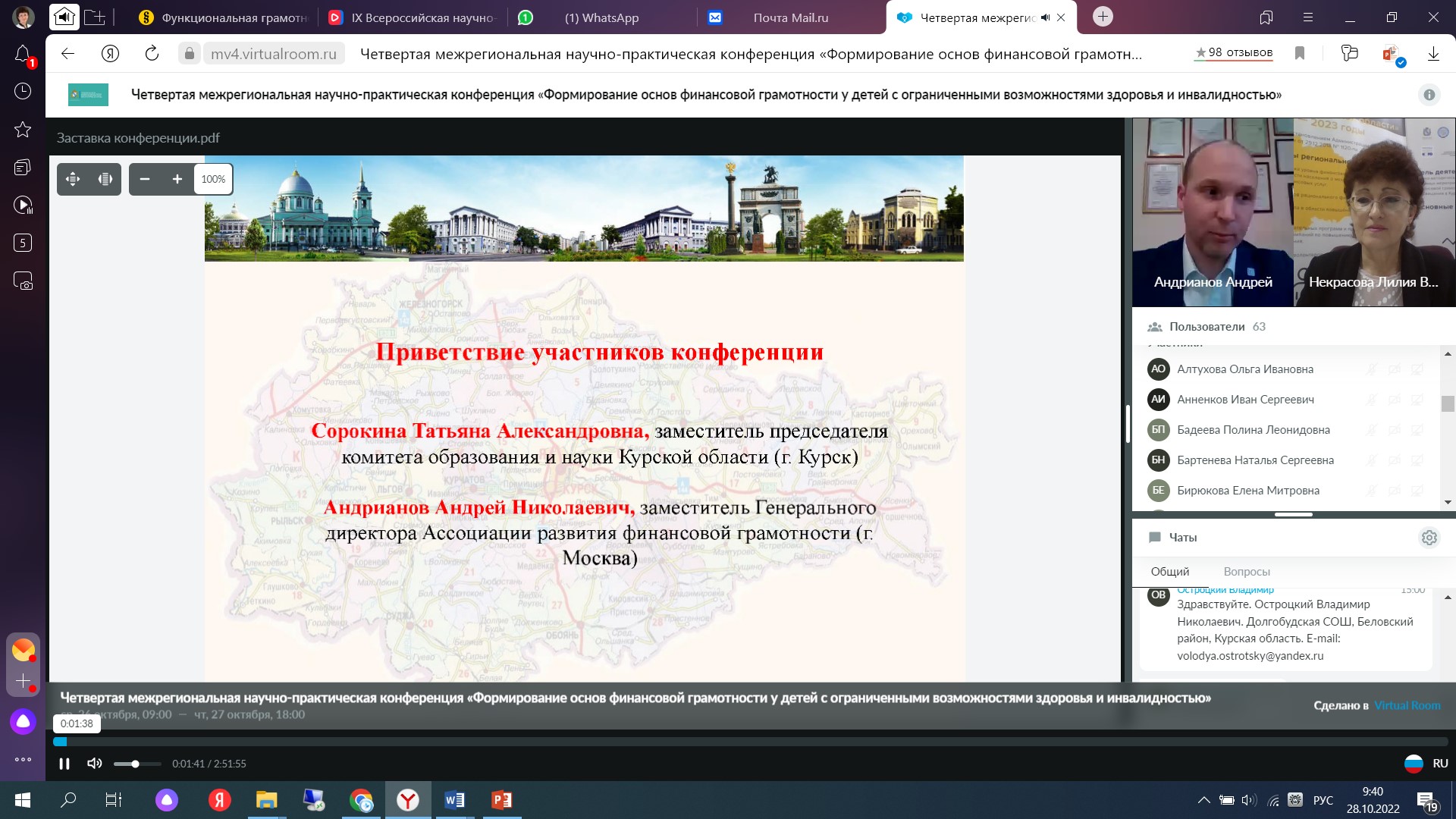This screenshot has width=1456, height=819.
Task: Zoom in the PDF with plus button
Action: (177, 180)
